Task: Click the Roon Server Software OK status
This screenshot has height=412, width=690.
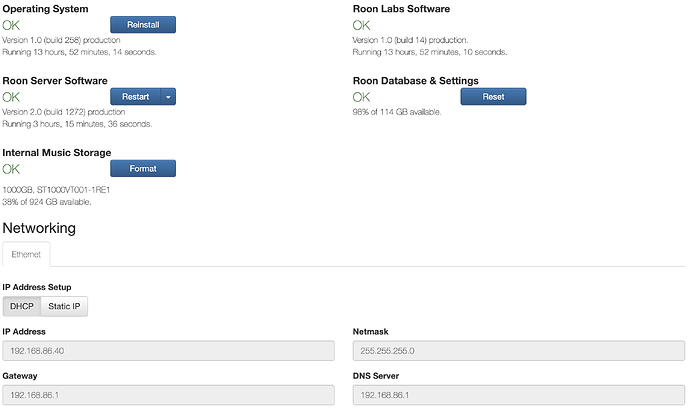Action: pos(12,97)
